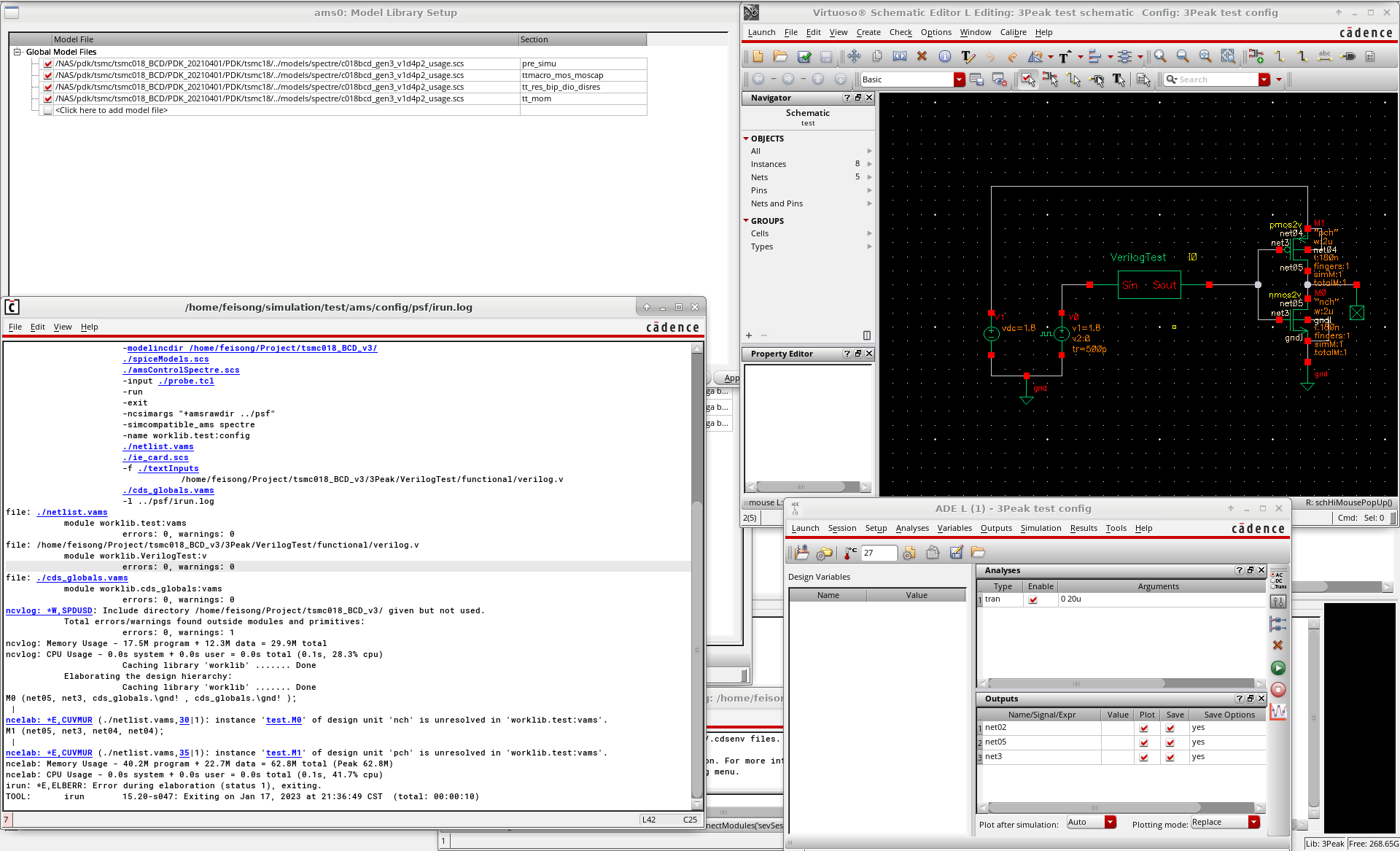This screenshot has width=1400, height=851.
Task: Click the Redo arrow icon
Action: [x=1013, y=56]
